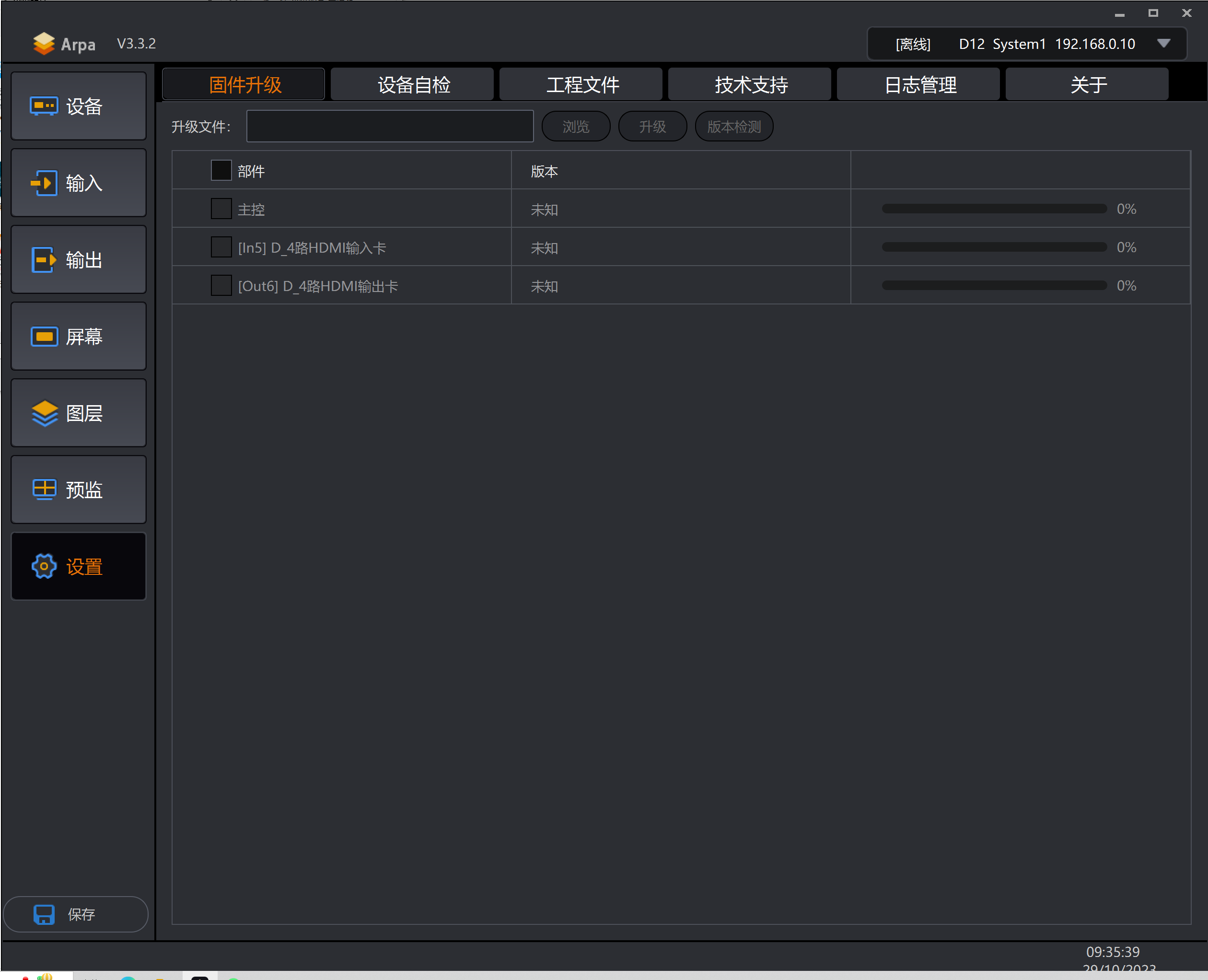The width and height of the screenshot is (1208, 980).
Task: Tick the 主控 row checkbox
Action: coord(221,209)
